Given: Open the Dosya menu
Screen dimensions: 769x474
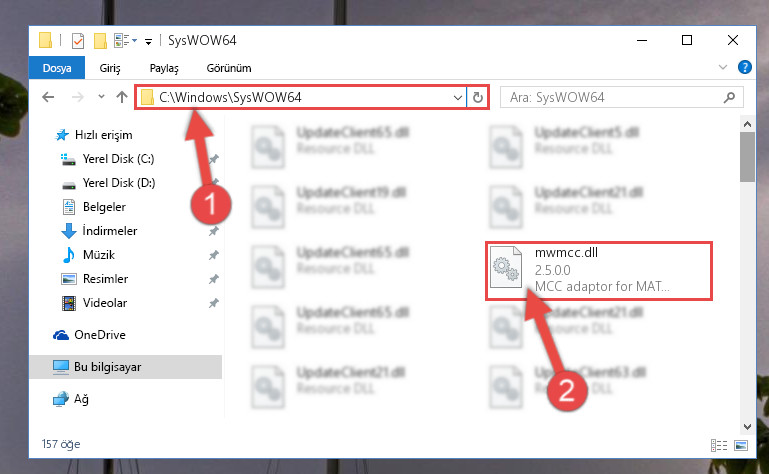Looking at the screenshot, I should click(x=57, y=68).
